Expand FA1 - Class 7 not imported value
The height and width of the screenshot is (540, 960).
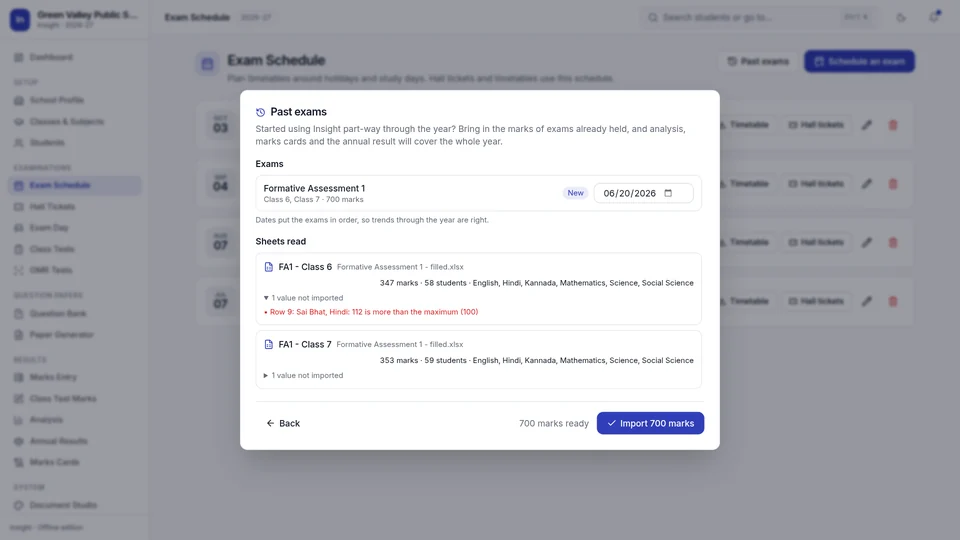click(303, 375)
